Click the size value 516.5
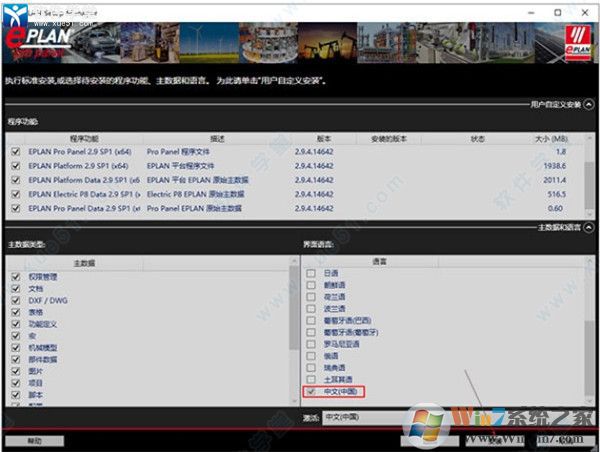The width and height of the screenshot is (600, 452). [x=556, y=194]
